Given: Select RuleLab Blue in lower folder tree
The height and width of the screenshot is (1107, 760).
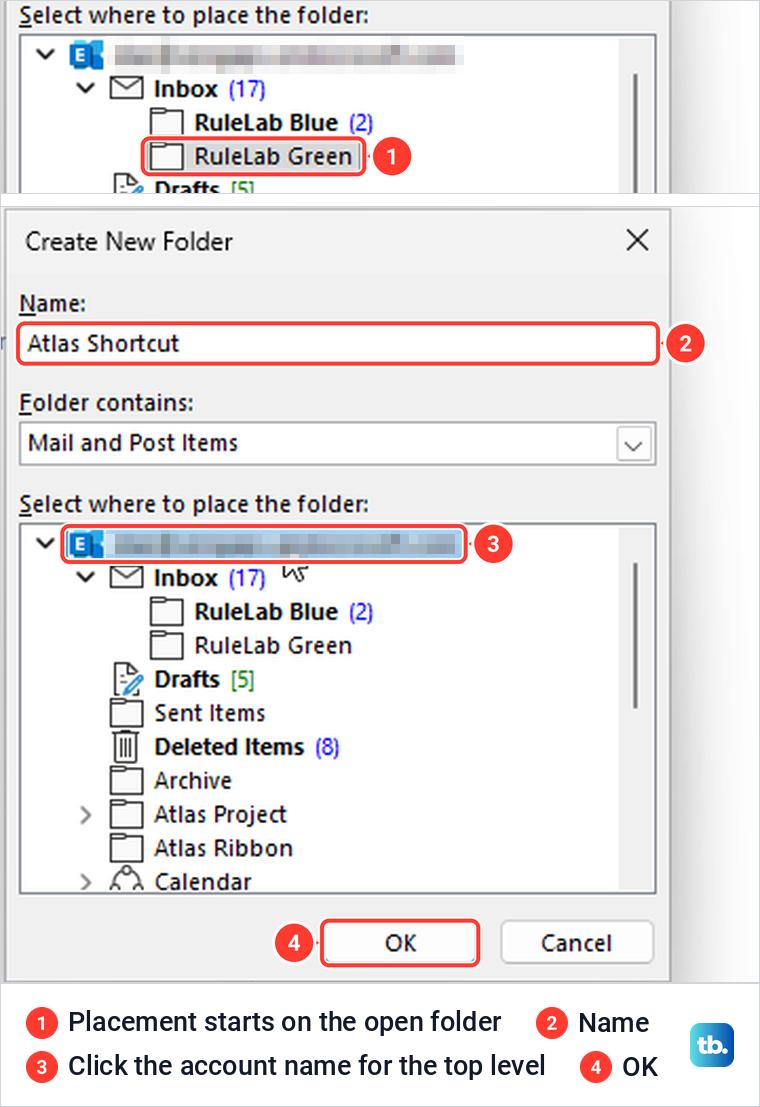Looking at the screenshot, I should 283,611.
